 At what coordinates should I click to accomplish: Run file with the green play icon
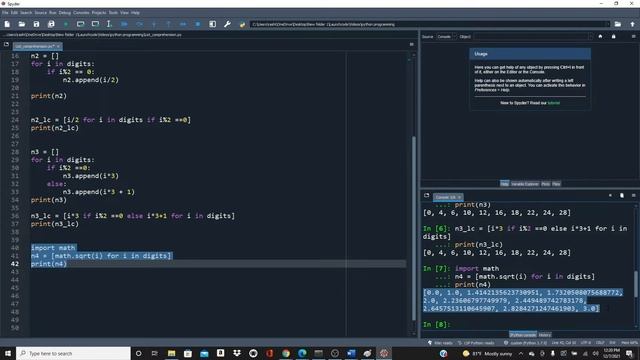coord(66,24)
